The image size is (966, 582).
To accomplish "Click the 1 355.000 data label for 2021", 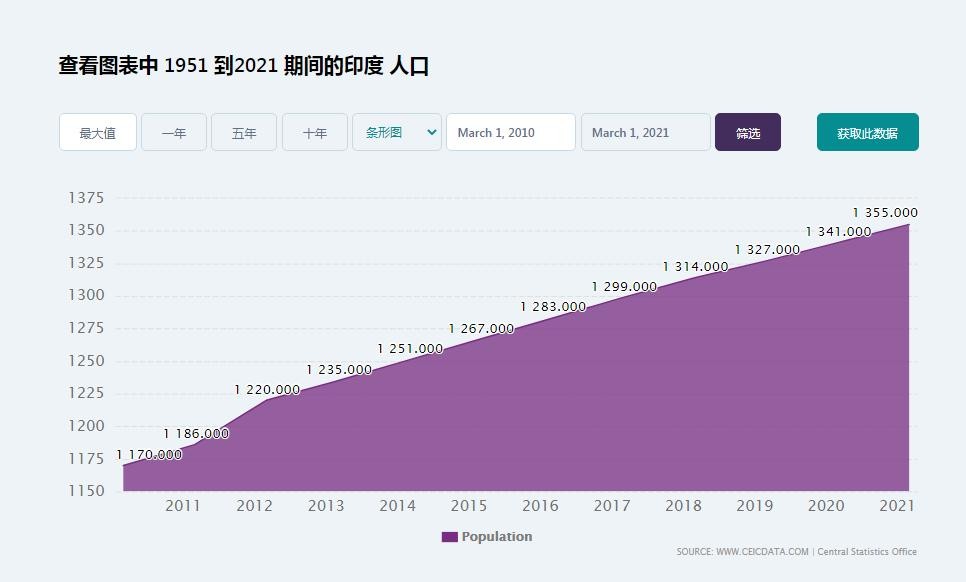I will 885,213.
